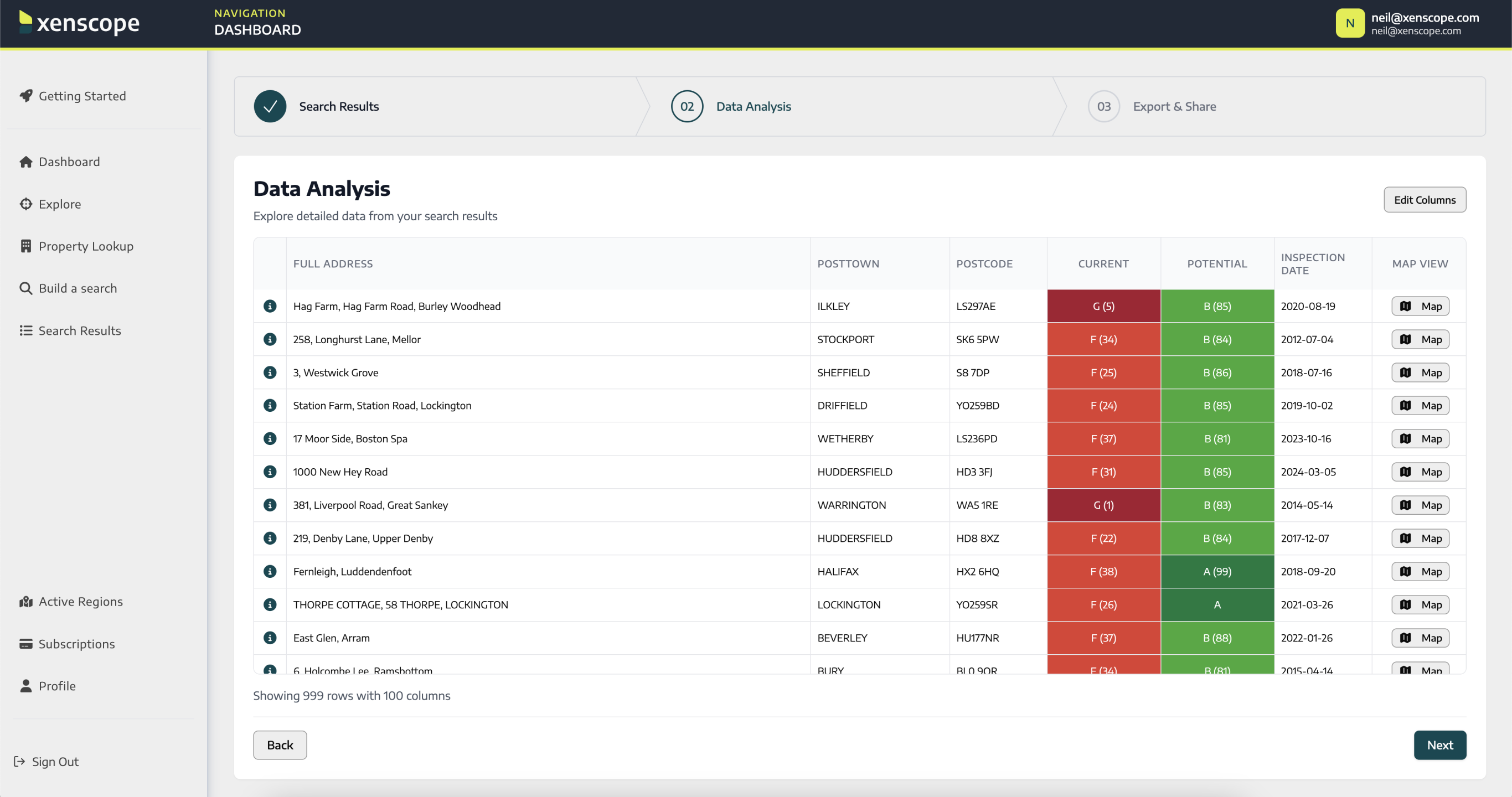Click the Subscriptions card icon

[26, 643]
